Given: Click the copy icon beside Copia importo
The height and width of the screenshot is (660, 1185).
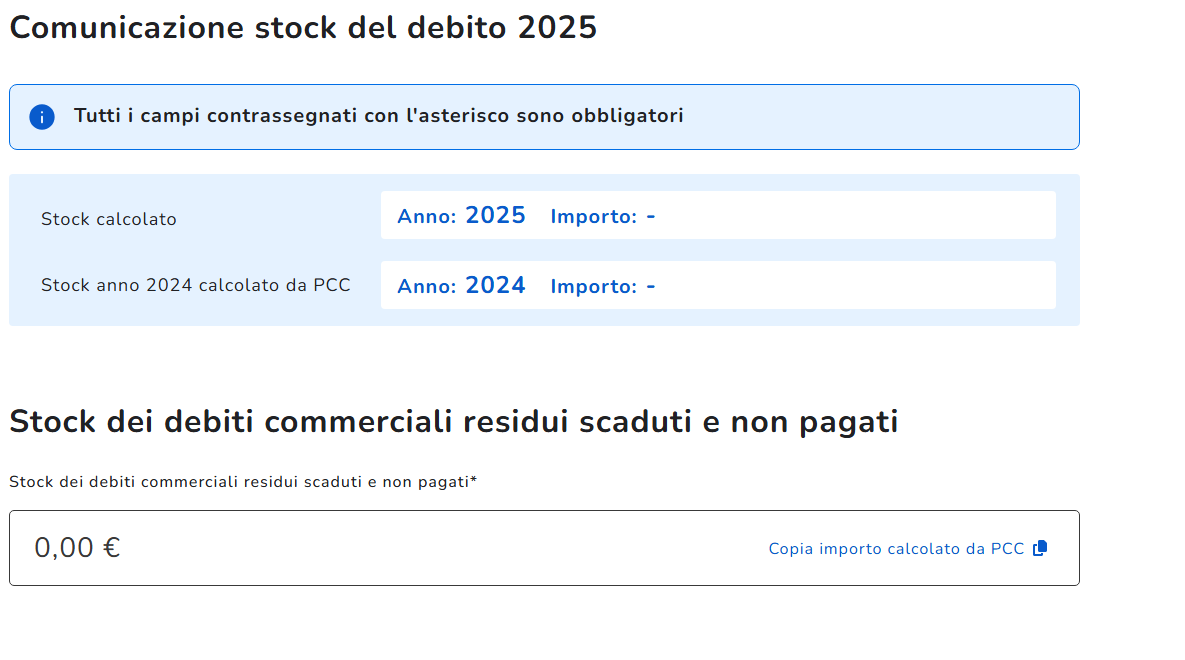Looking at the screenshot, I should tap(1040, 548).
